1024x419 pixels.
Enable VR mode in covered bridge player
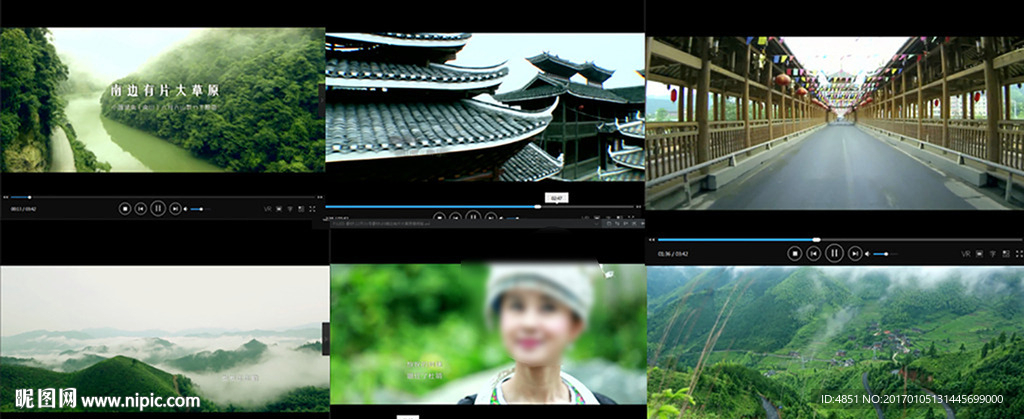966,254
